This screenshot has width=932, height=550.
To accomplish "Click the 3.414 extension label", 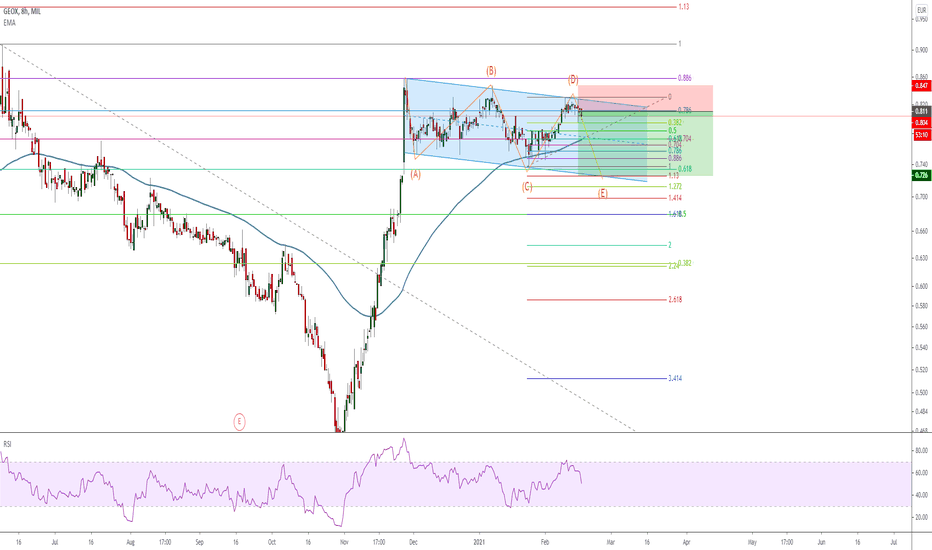I will click(x=675, y=378).
